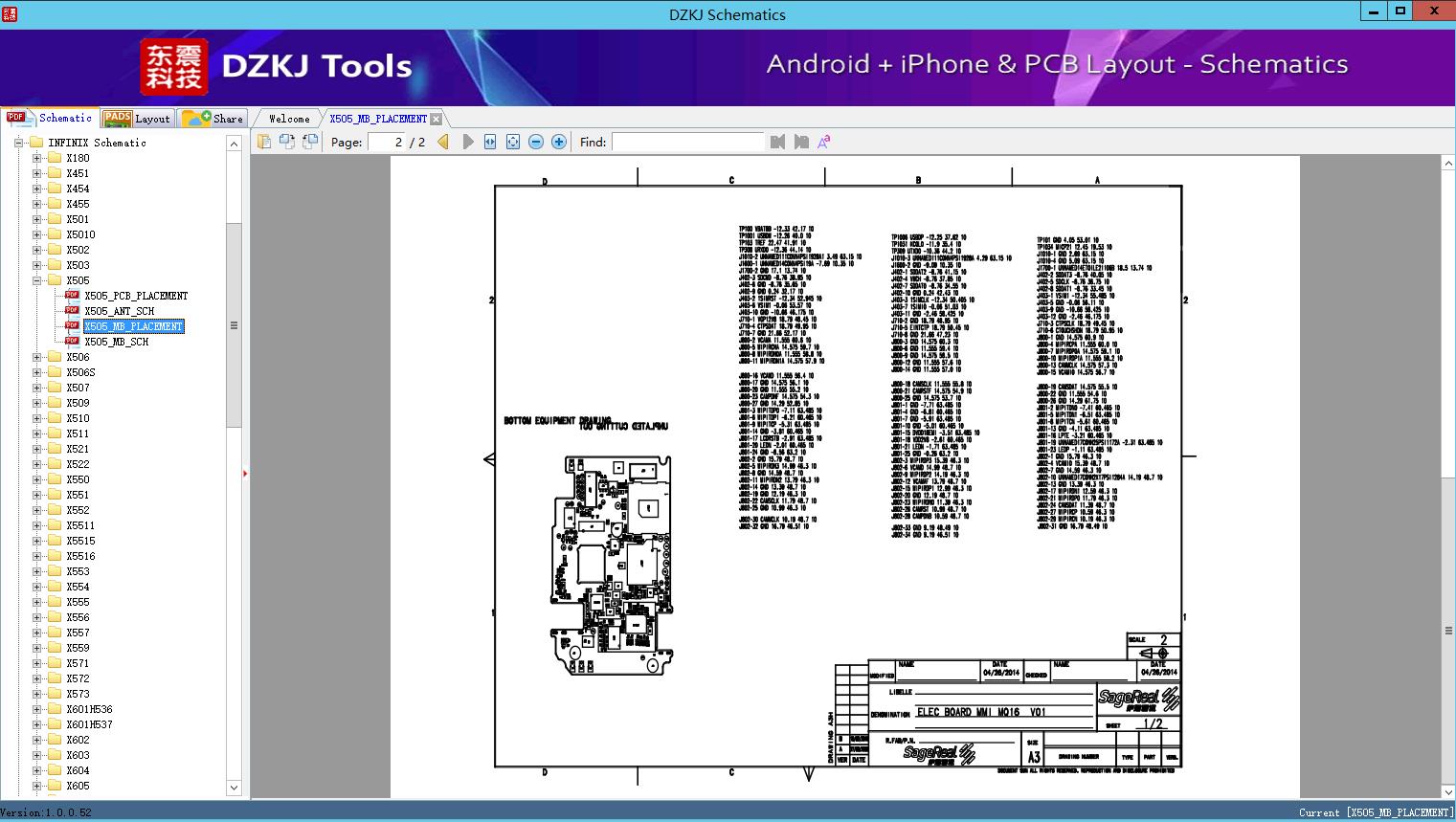The image size is (1456, 822).
Task: Go to next page arrow
Action: pyautogui.click(x=467, y=142)
